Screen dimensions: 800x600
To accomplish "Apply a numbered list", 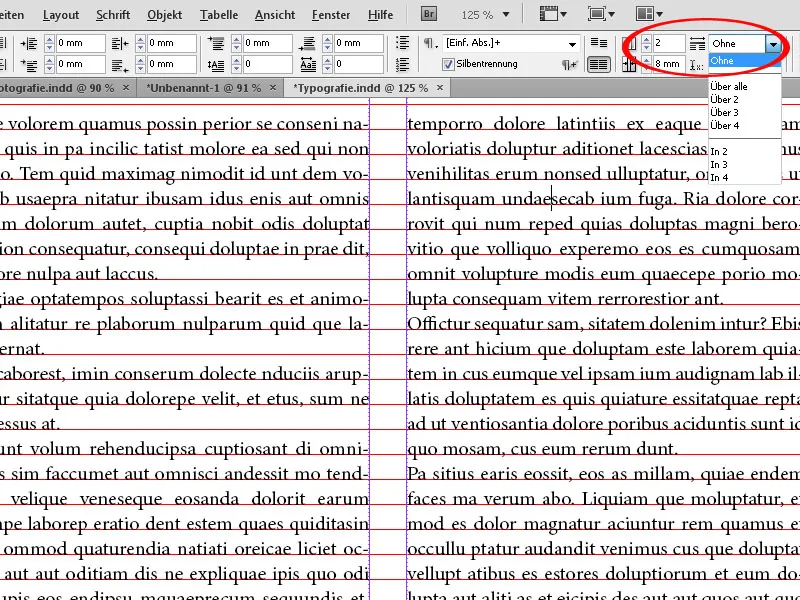I will (x=403, y=64).
